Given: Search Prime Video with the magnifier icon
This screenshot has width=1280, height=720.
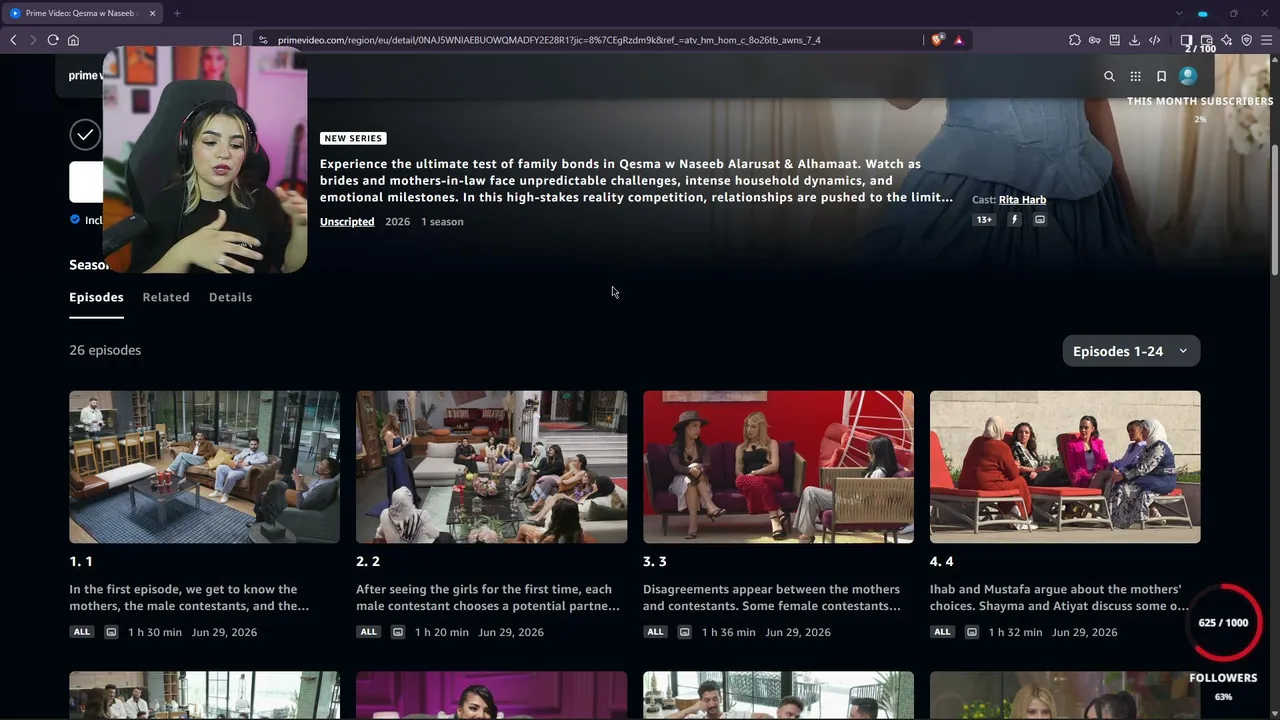Looking at the screenshot, I should point(1109,76).
